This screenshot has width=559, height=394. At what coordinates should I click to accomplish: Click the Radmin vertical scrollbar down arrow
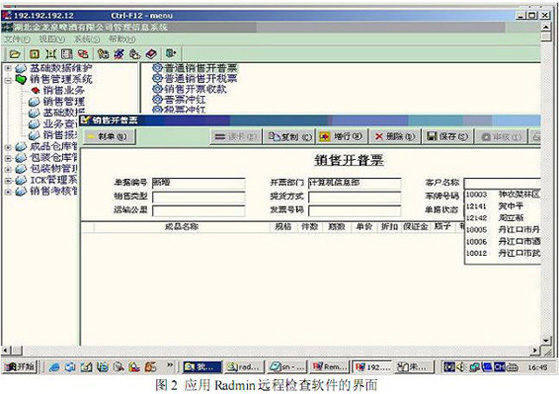click(546, 341)
